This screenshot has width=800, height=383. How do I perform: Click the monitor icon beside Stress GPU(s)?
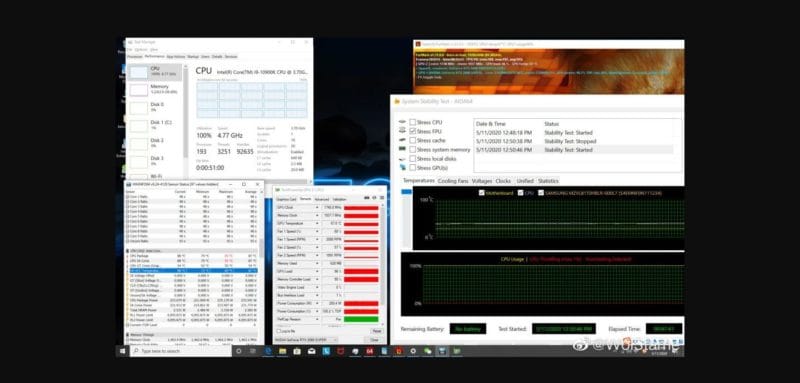[x=403, y=167]
